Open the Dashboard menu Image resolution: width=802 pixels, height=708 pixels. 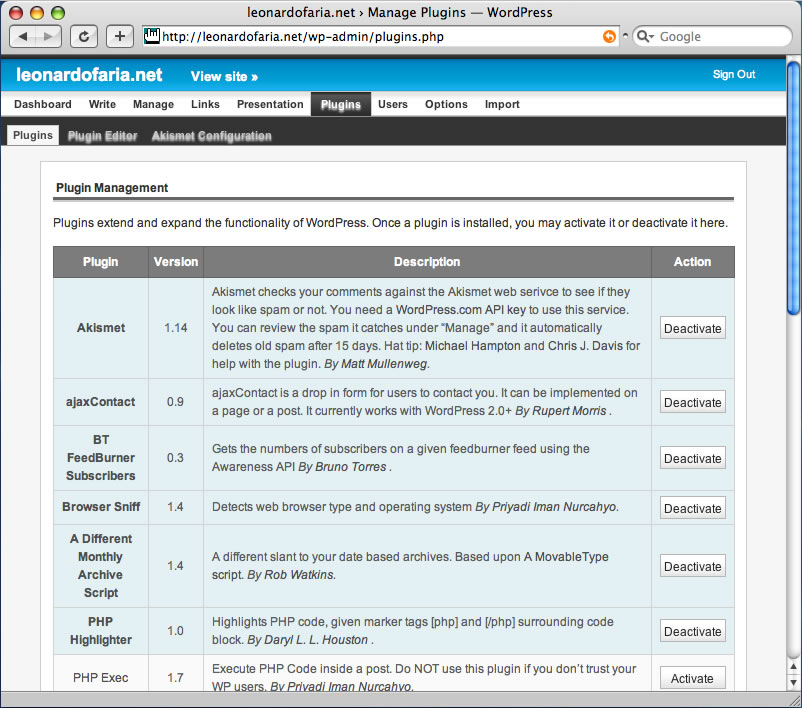[x=43, y=104]
